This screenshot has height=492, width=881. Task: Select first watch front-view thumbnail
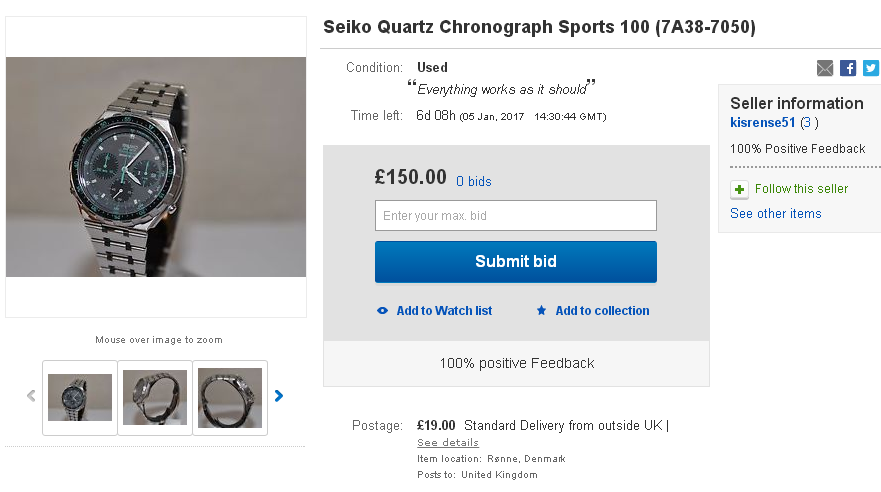(80, 397)
